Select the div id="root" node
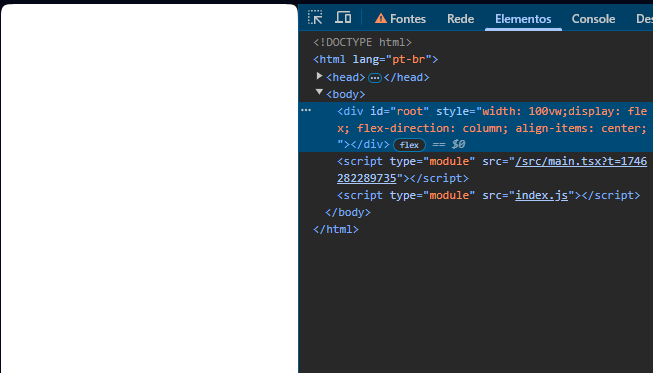The image size is (653, 373). click(x=476, y=127)
